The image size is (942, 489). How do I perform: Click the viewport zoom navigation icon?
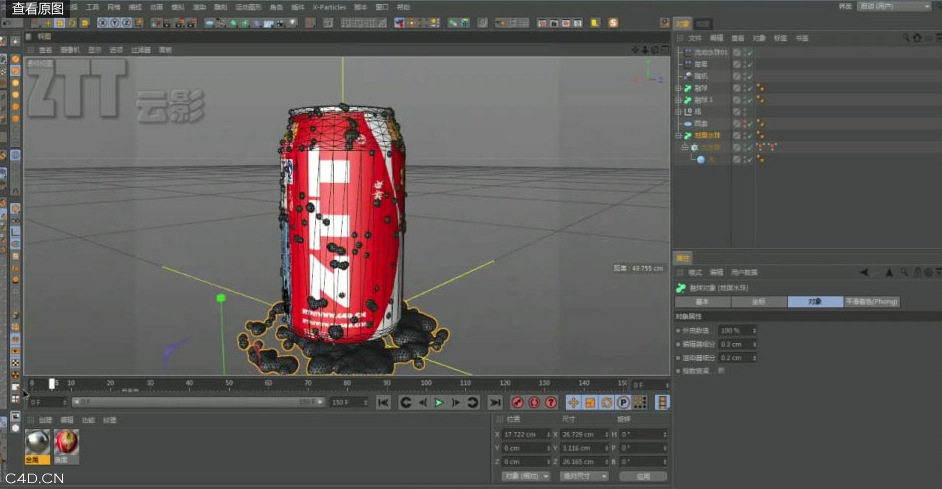pos(645,50)
